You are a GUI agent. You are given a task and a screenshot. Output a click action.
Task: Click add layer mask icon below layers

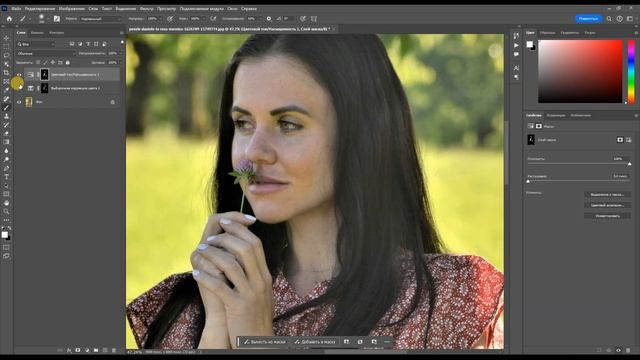(78, 350)
